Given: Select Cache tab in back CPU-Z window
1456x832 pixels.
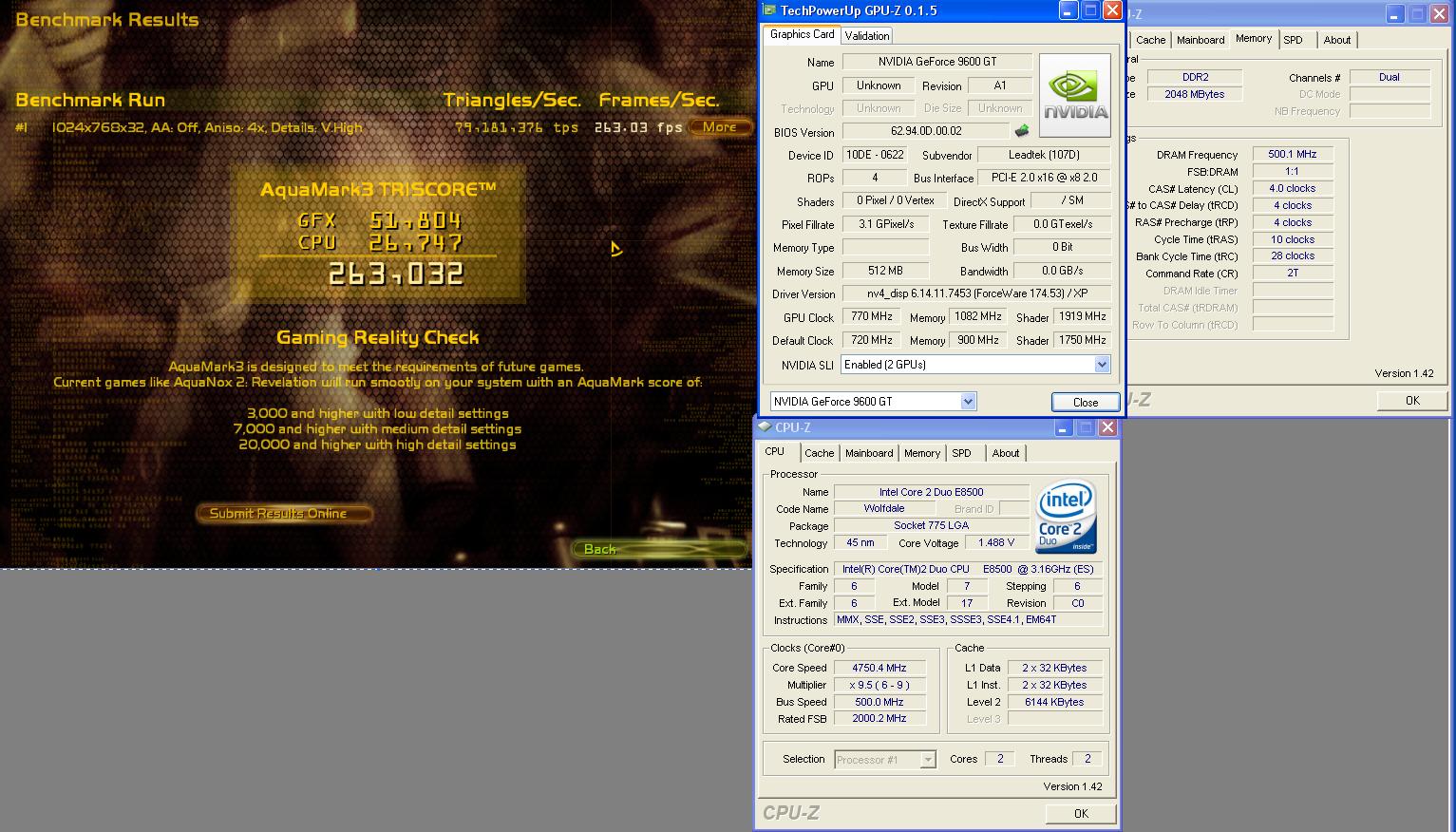Looking at the screenshot, I should click(x=1150, y=40).
